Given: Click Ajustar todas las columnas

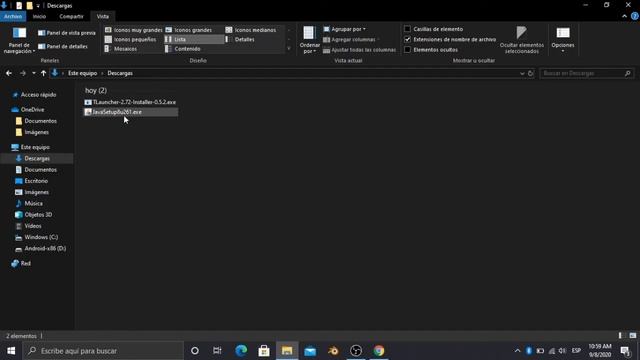Looking at the screenshot, I should (x=360, y=50).
